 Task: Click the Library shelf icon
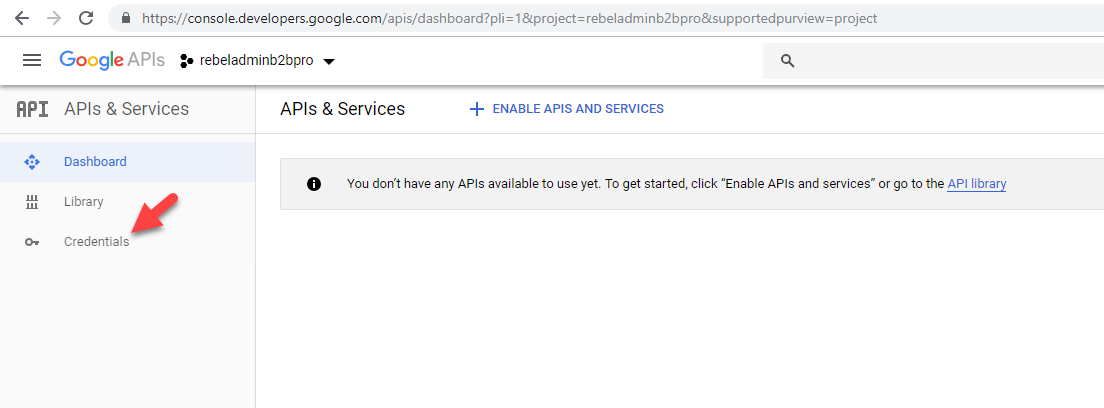[x=32, y=202]
